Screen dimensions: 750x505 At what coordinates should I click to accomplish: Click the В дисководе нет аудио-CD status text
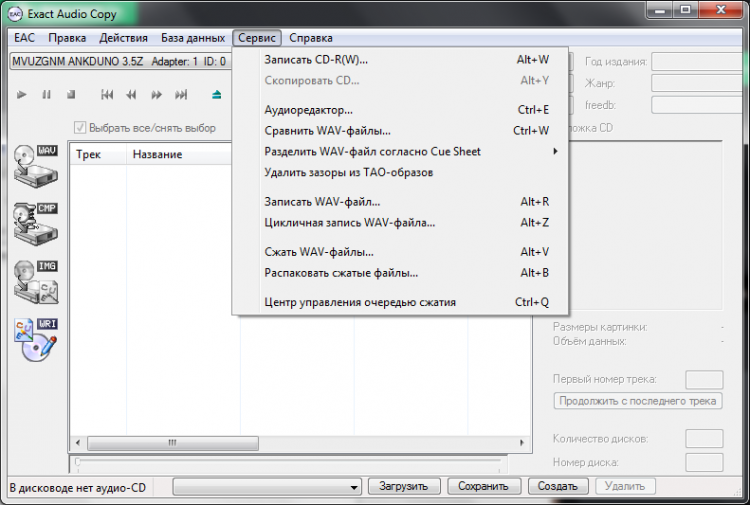(x=77, y=488)
